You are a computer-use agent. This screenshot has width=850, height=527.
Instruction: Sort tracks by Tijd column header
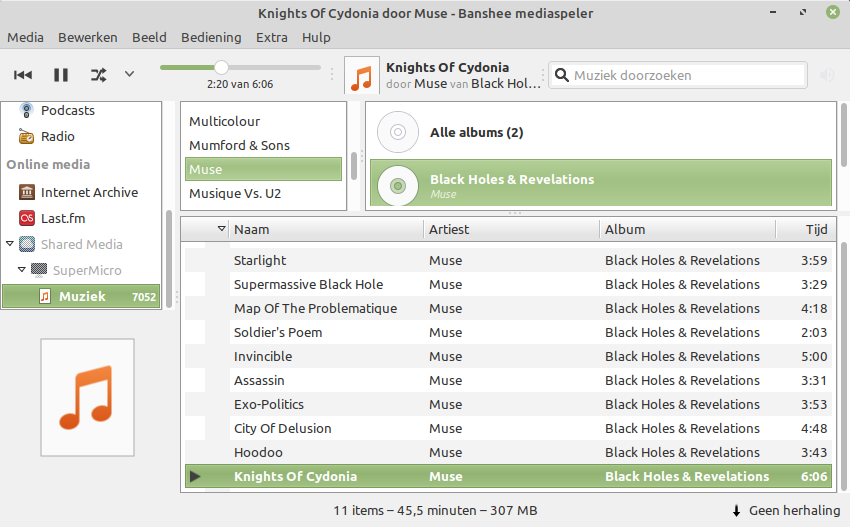816,229
